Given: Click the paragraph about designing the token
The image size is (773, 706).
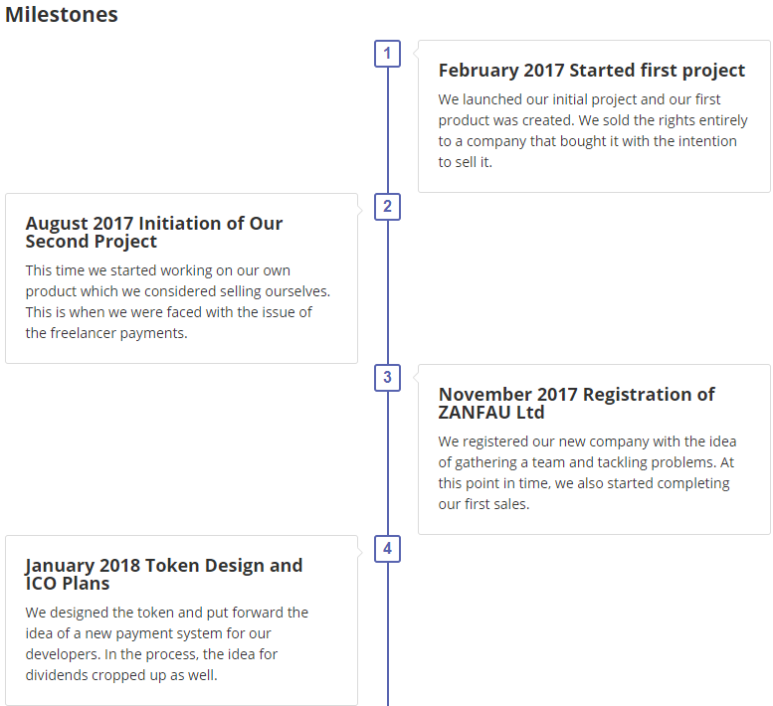Looking at the screenshot, I should (x=167, y=644).
